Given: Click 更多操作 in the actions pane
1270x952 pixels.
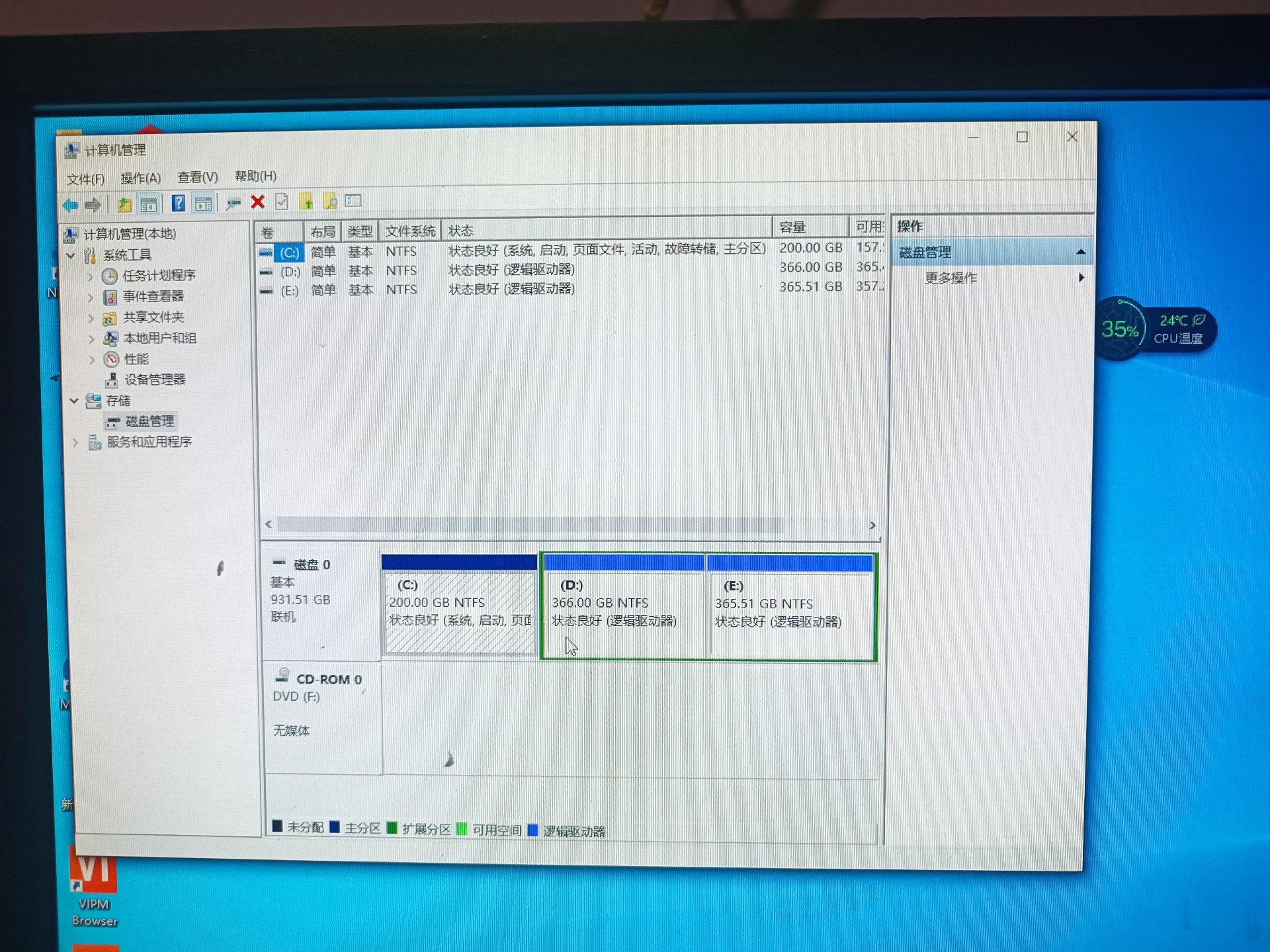Looking at the screenshot, I should [x=951, y=278].
